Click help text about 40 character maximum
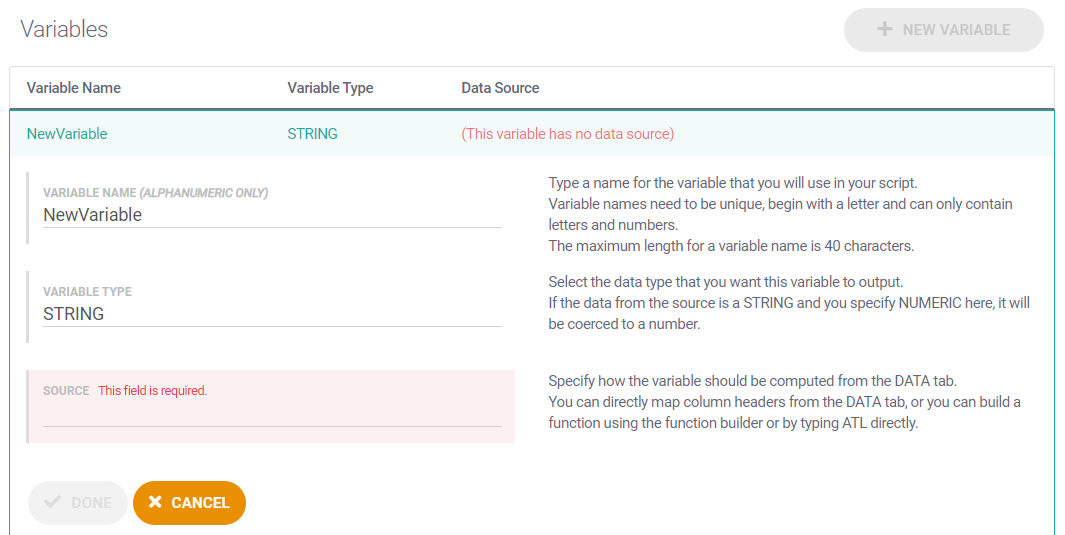The image size is (1065, 535). pos(731,246)
